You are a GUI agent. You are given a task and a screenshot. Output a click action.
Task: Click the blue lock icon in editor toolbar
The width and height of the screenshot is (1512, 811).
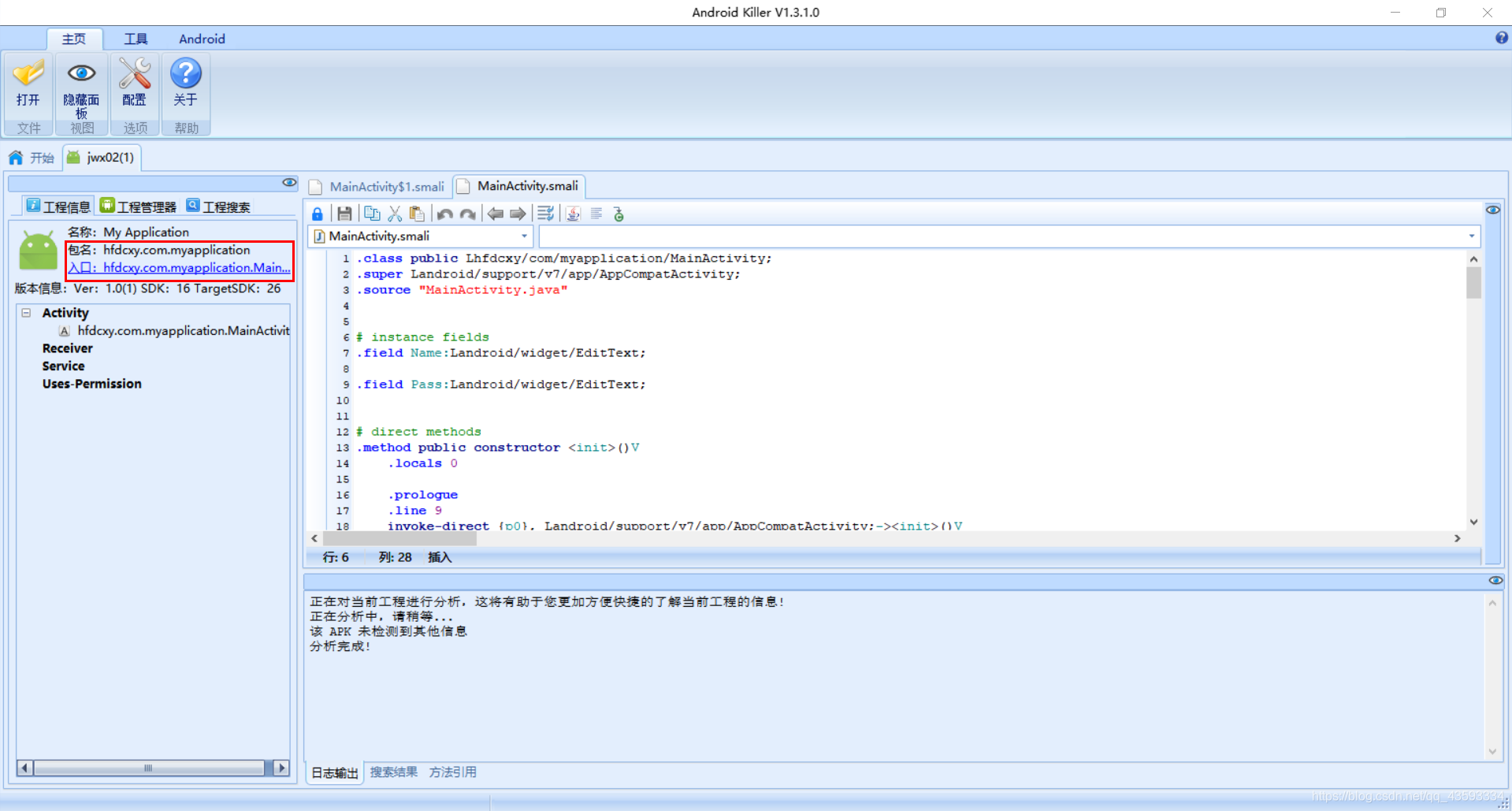click(317, 214)
